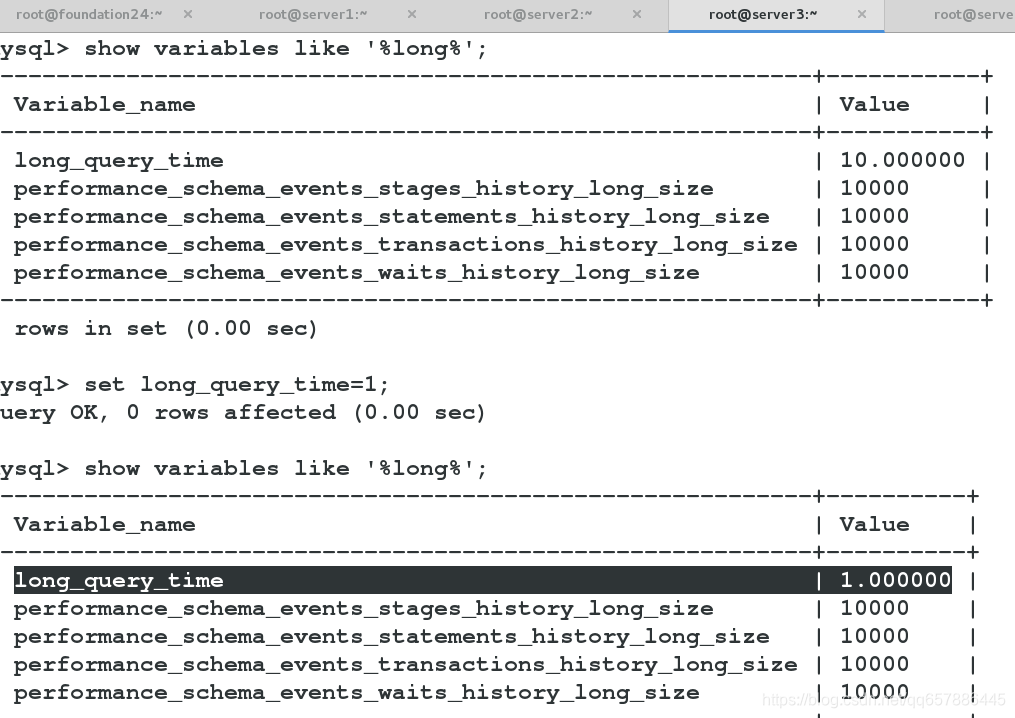Click the 'set long_query_time=1;' command
The height and width of the screenshot is (718, 1015).
click(236, 385)
